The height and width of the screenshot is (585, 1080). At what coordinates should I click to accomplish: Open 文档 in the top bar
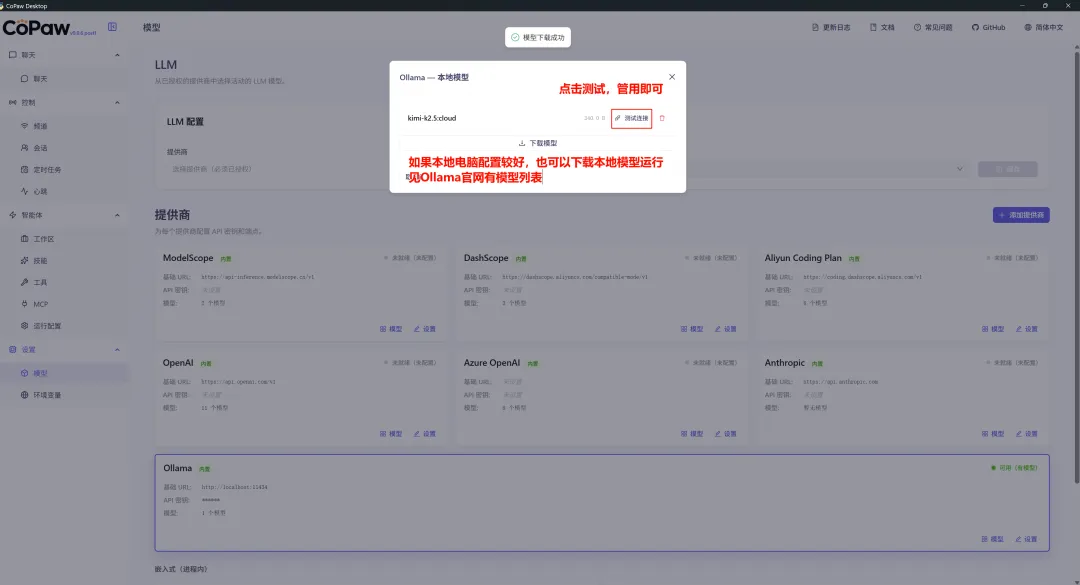pos(882,28)
